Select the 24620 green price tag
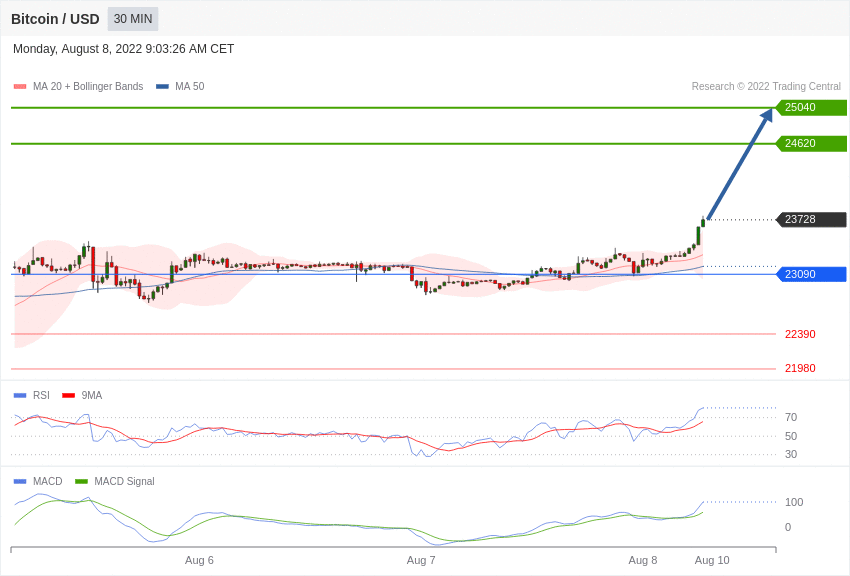This screenshot has height=576, width=850. pos(811,144)
